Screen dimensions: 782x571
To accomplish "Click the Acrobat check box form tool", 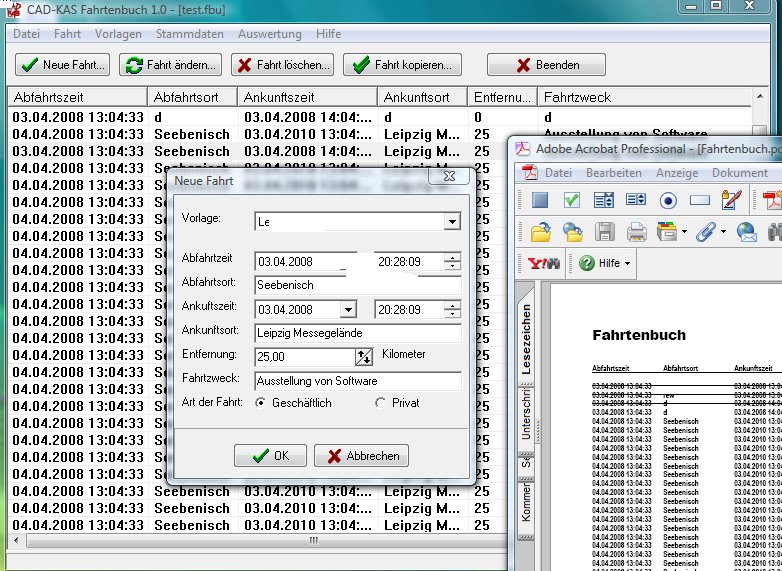I will pos(571,200).
